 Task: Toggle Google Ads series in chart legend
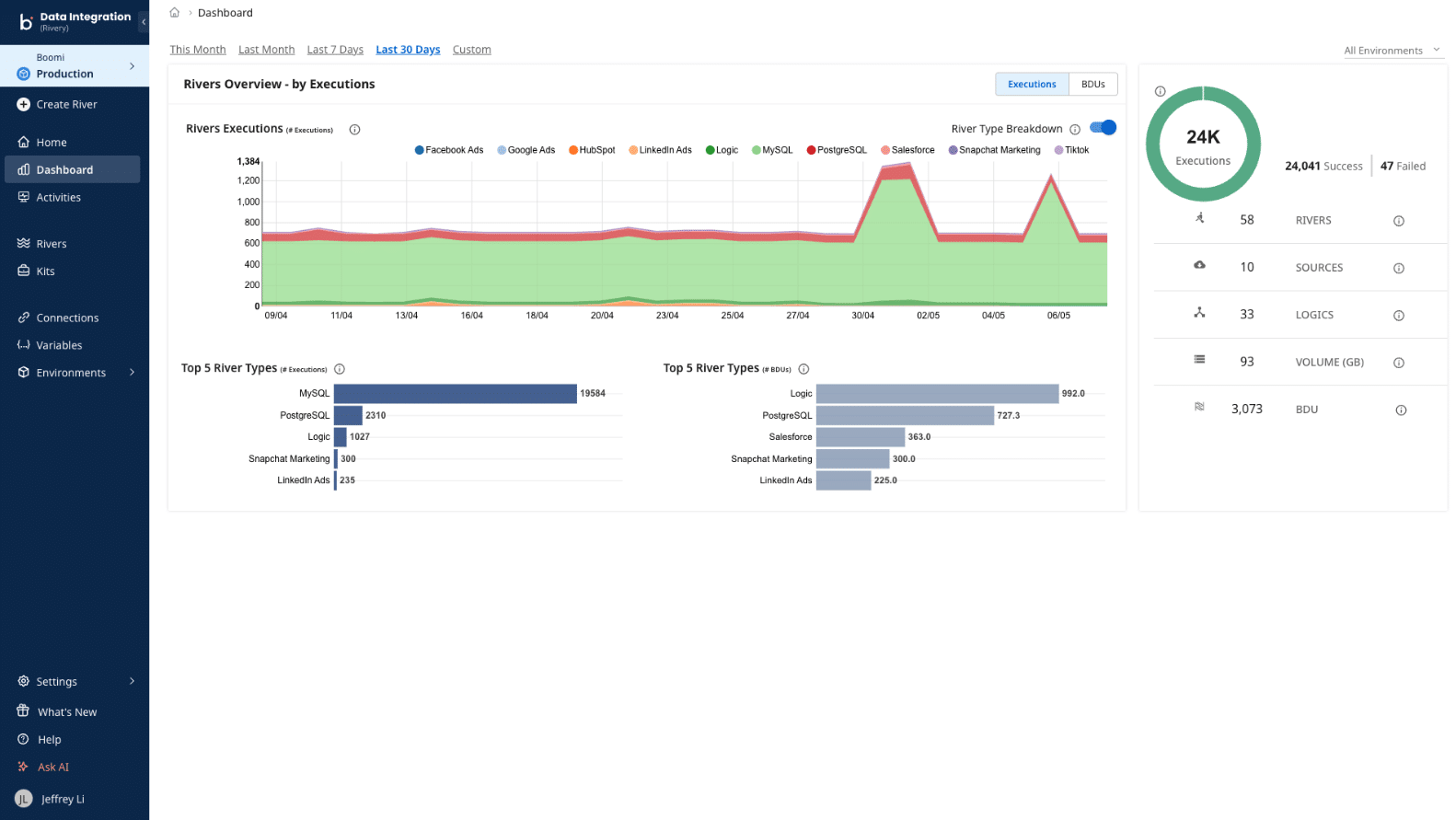[526, 150]
